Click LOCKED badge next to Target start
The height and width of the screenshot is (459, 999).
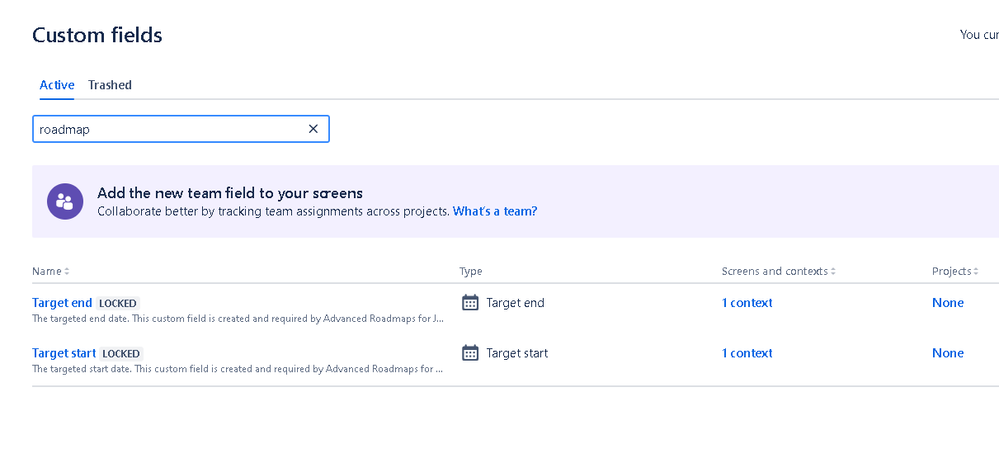coord(122,353)
